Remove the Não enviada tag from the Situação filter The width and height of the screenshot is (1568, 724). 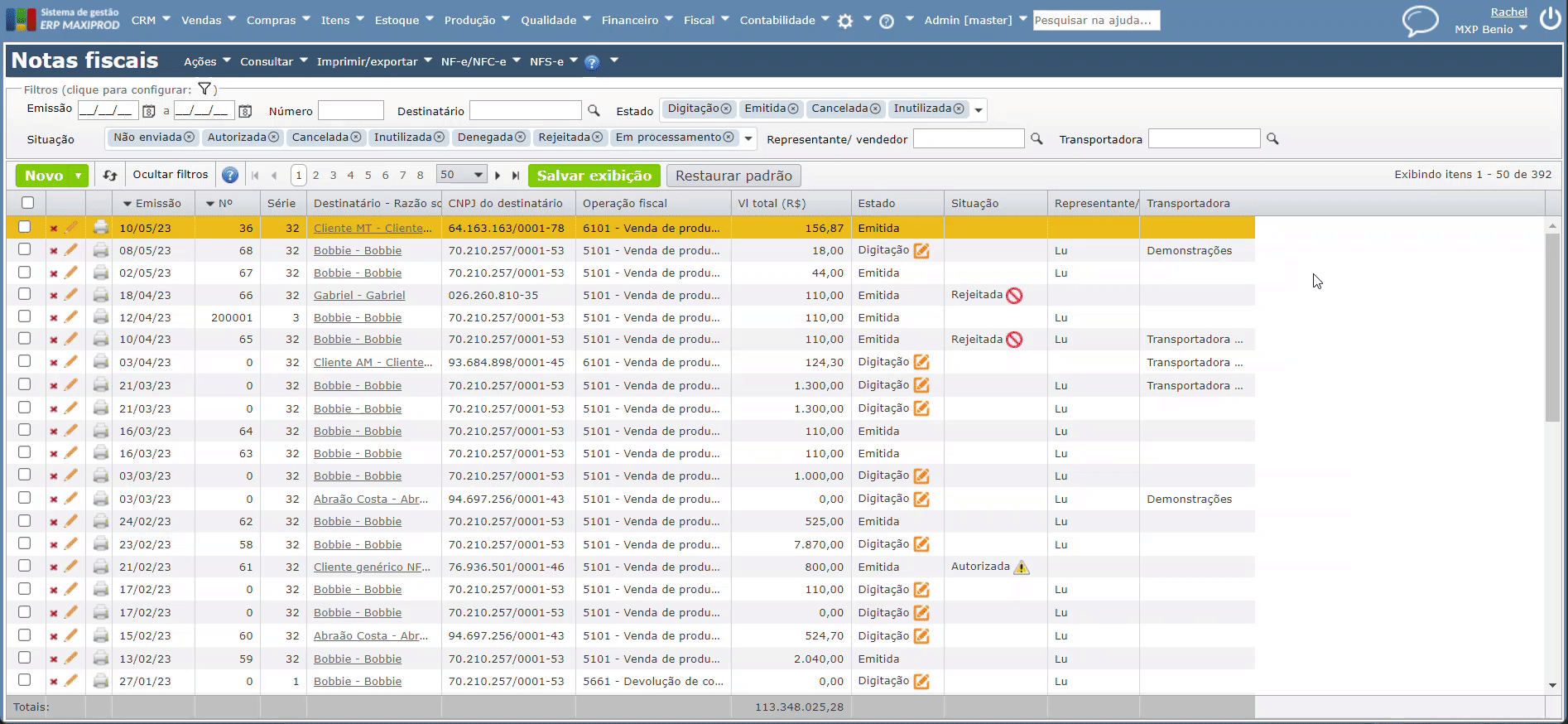tap(189, 138)
